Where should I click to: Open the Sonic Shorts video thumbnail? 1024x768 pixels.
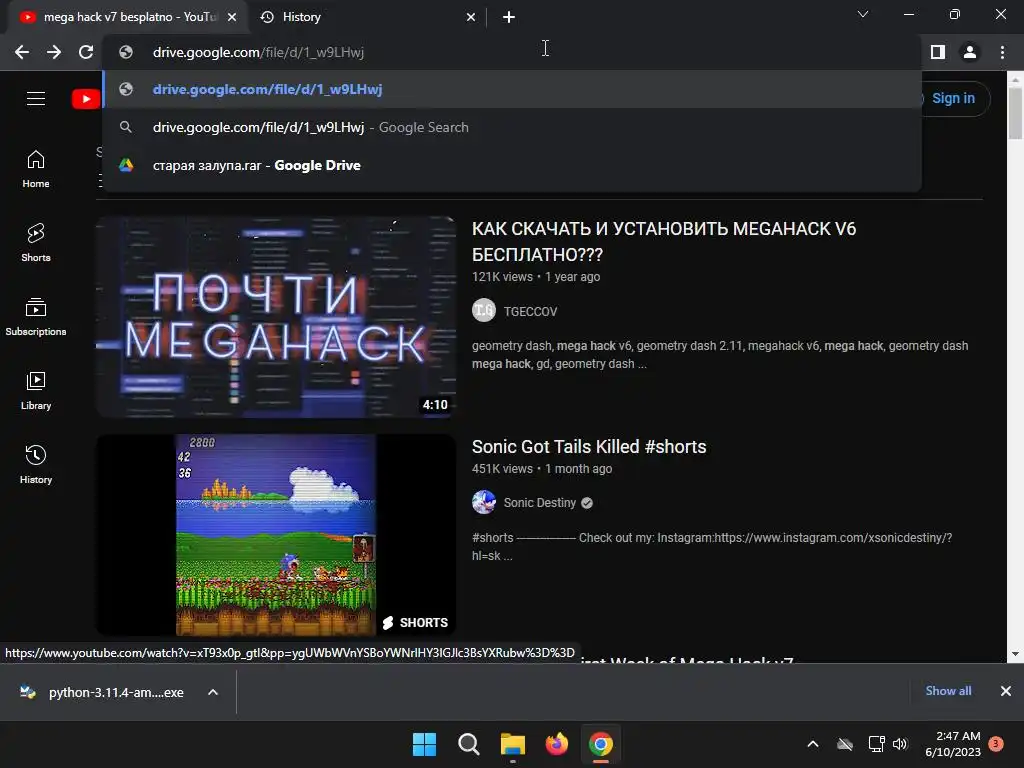[276, 535]
